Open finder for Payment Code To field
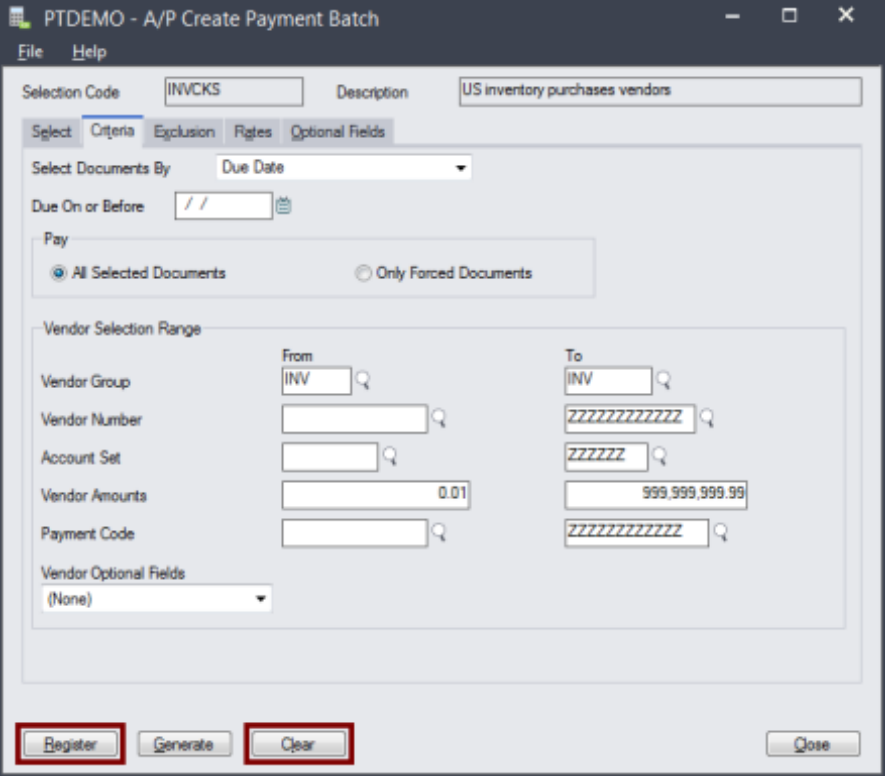Viewport: 887px width, 777px height. (x=721, y=532)
